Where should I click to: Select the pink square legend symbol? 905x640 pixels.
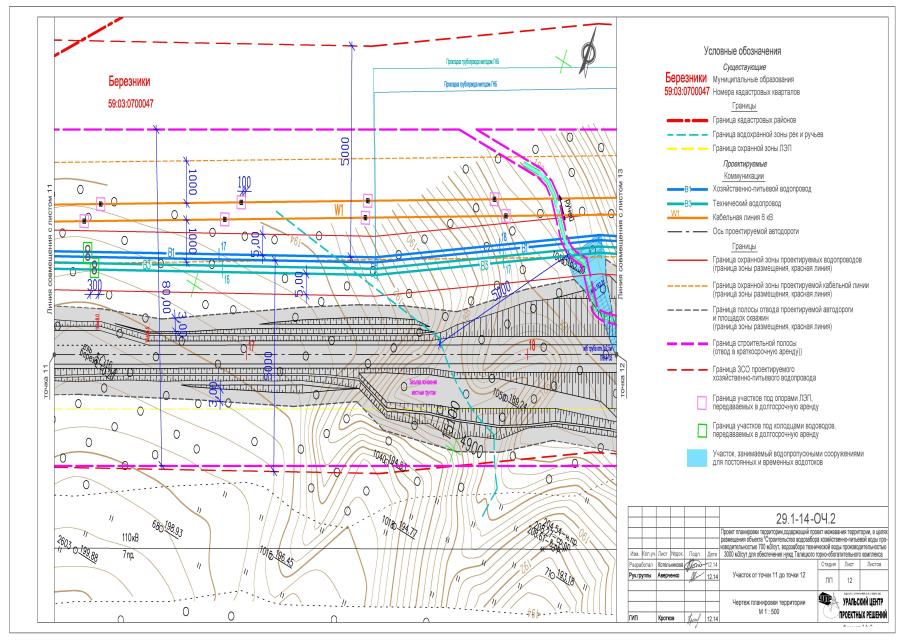(x=701, y=403)
